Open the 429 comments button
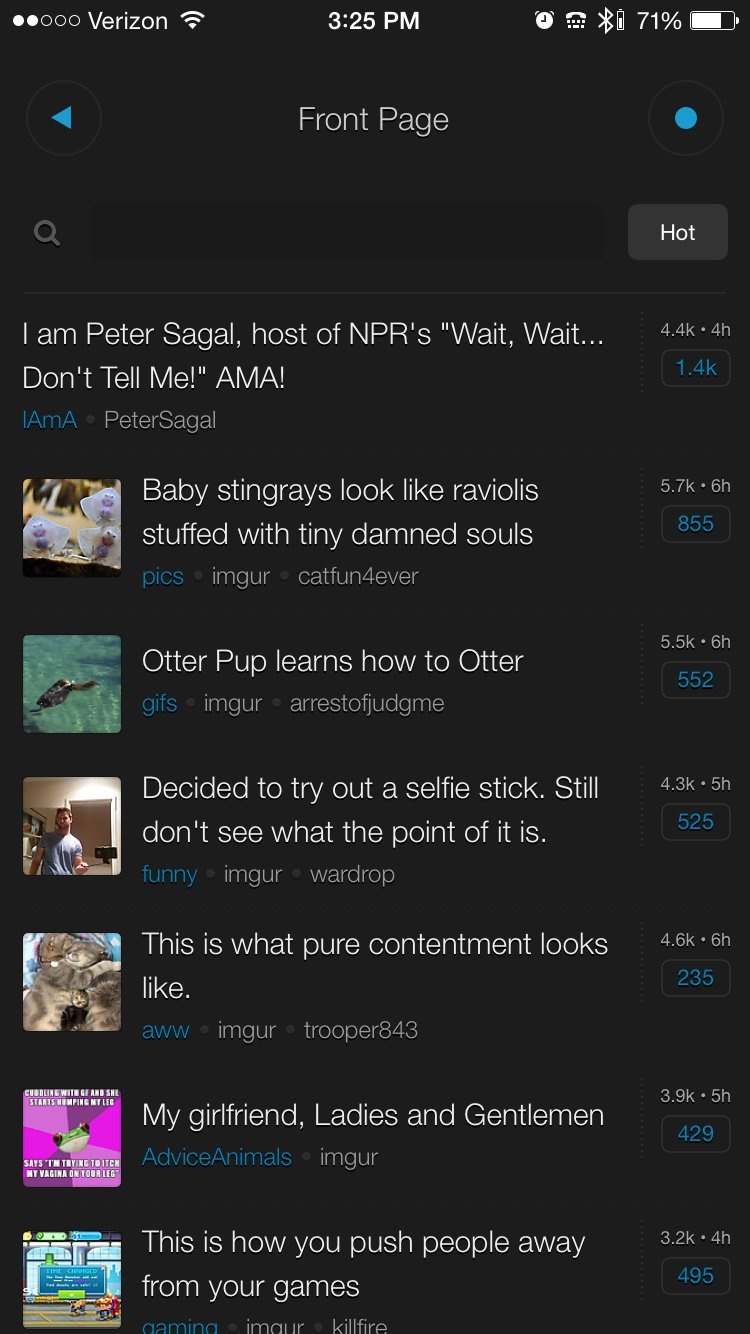 click(x=695, y=1134)
